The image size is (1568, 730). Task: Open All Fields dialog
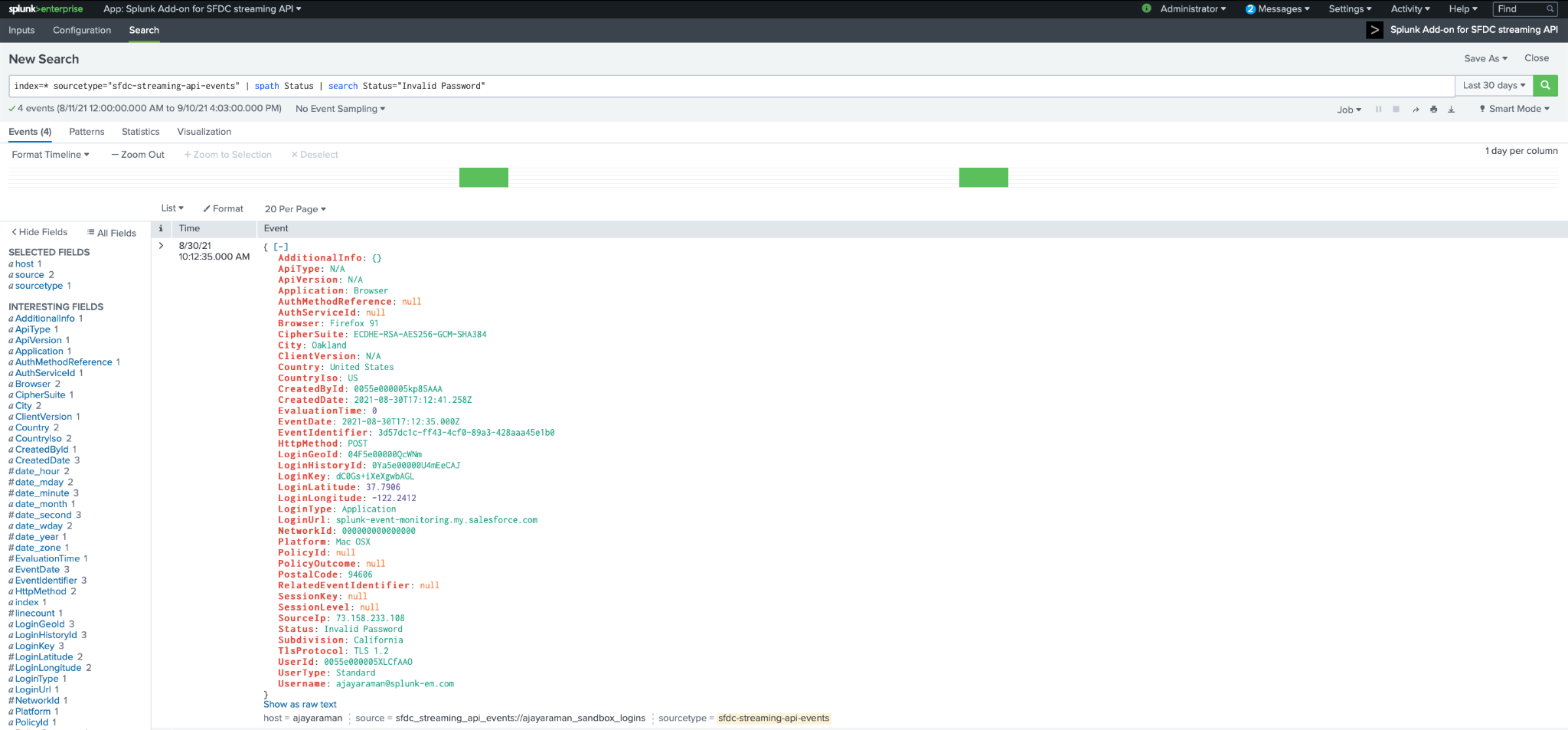[112, 233]
